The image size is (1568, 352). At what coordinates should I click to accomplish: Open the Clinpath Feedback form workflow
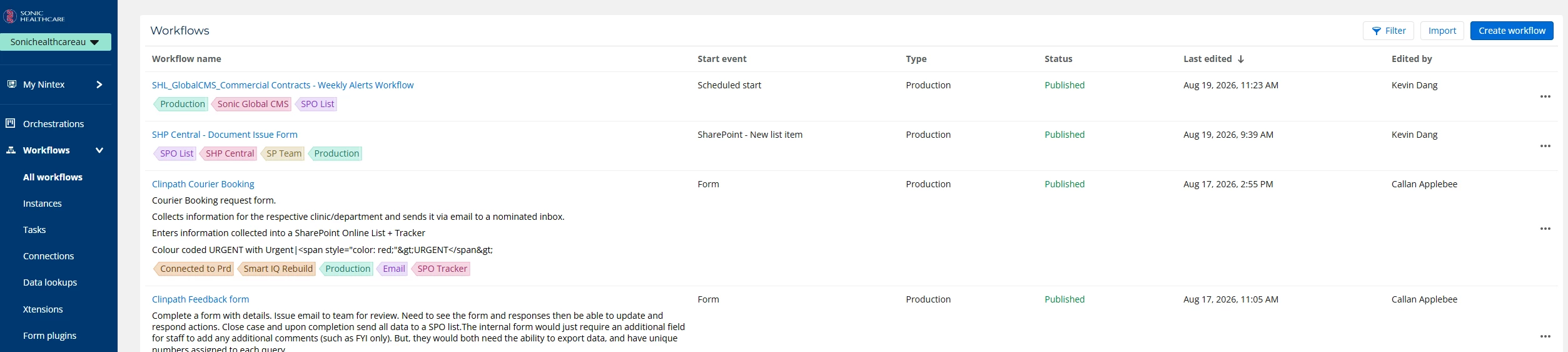[200, 299]
